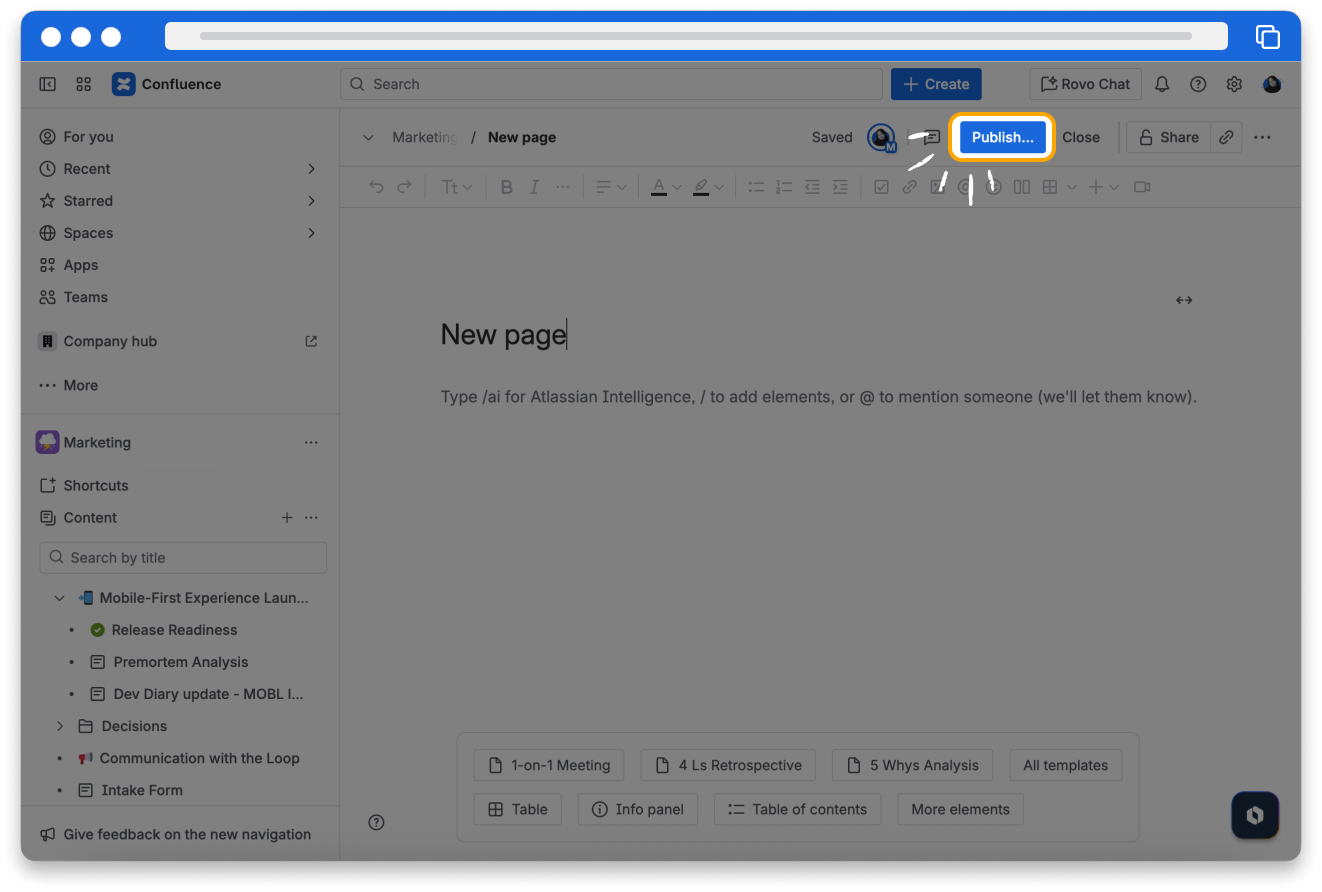Open Rovo Chat
The image size is (1322, 892).
tap(1085, 84)
